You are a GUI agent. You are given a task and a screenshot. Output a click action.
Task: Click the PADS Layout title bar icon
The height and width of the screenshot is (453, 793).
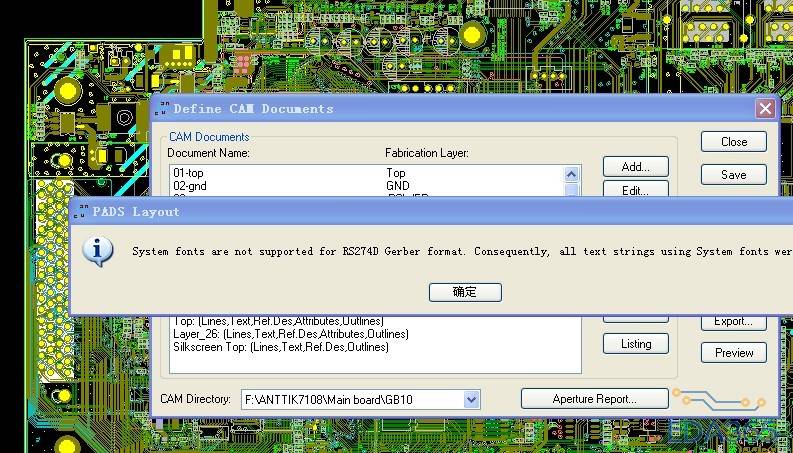(80, 211)
